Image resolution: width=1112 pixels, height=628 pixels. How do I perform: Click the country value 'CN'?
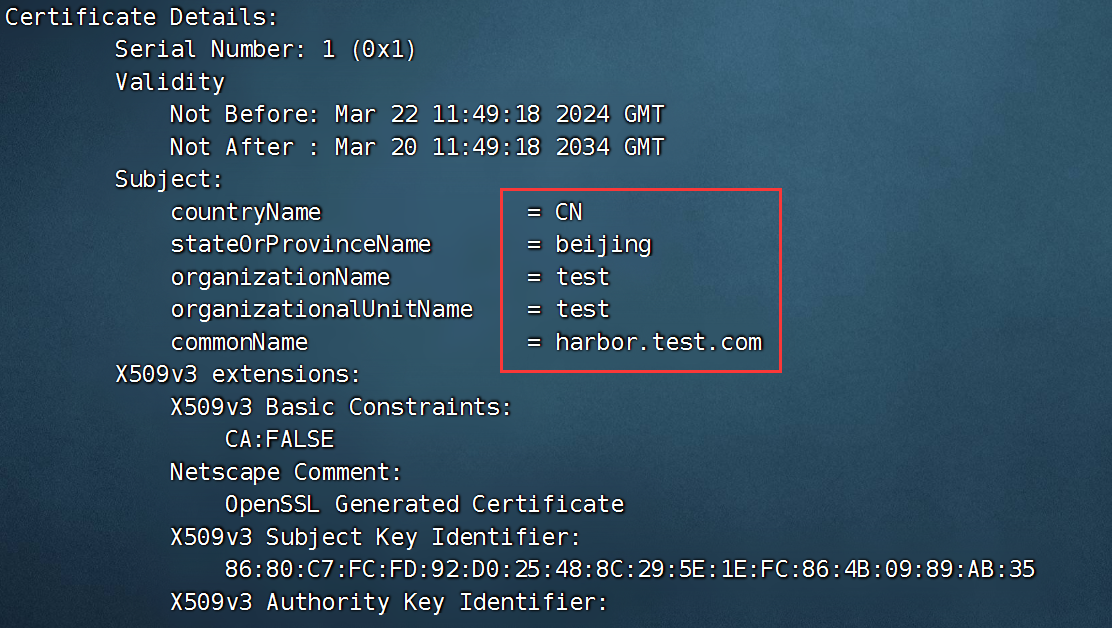[x=569, y=212]
